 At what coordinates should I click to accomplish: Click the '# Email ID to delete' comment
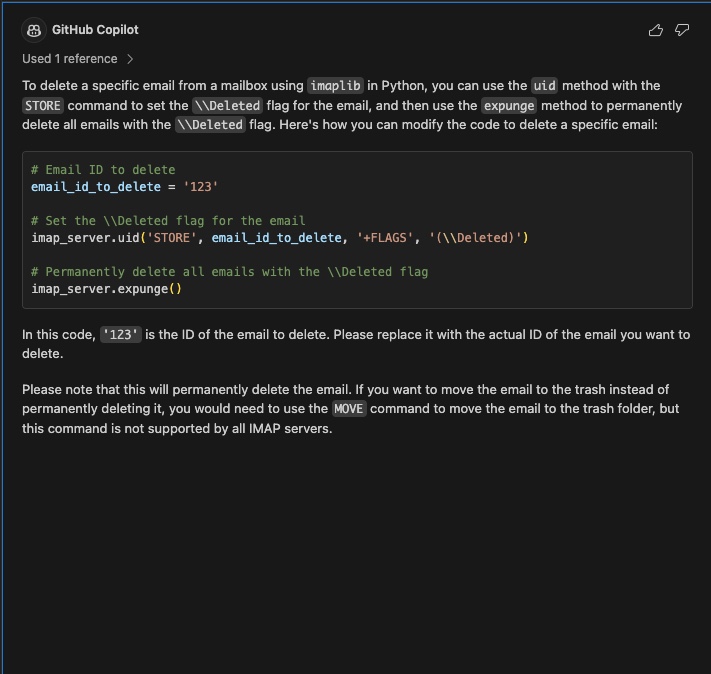click(x=103, y=170)
